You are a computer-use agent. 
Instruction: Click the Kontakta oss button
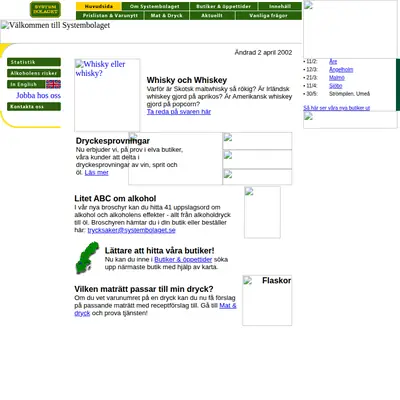click(34, 106)
